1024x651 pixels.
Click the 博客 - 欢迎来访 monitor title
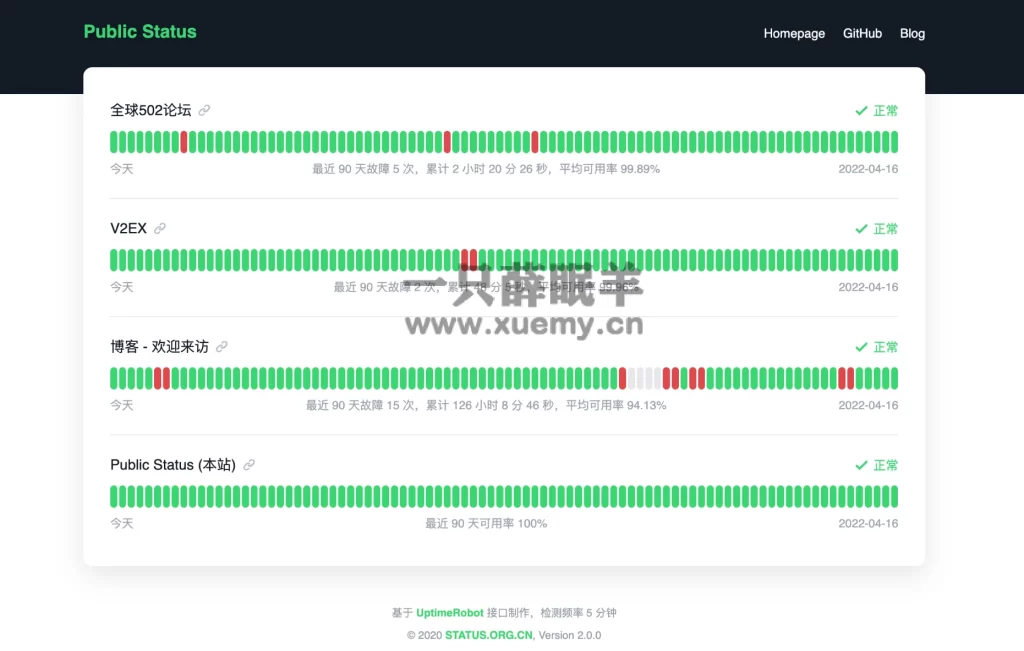tap(159, 347)
